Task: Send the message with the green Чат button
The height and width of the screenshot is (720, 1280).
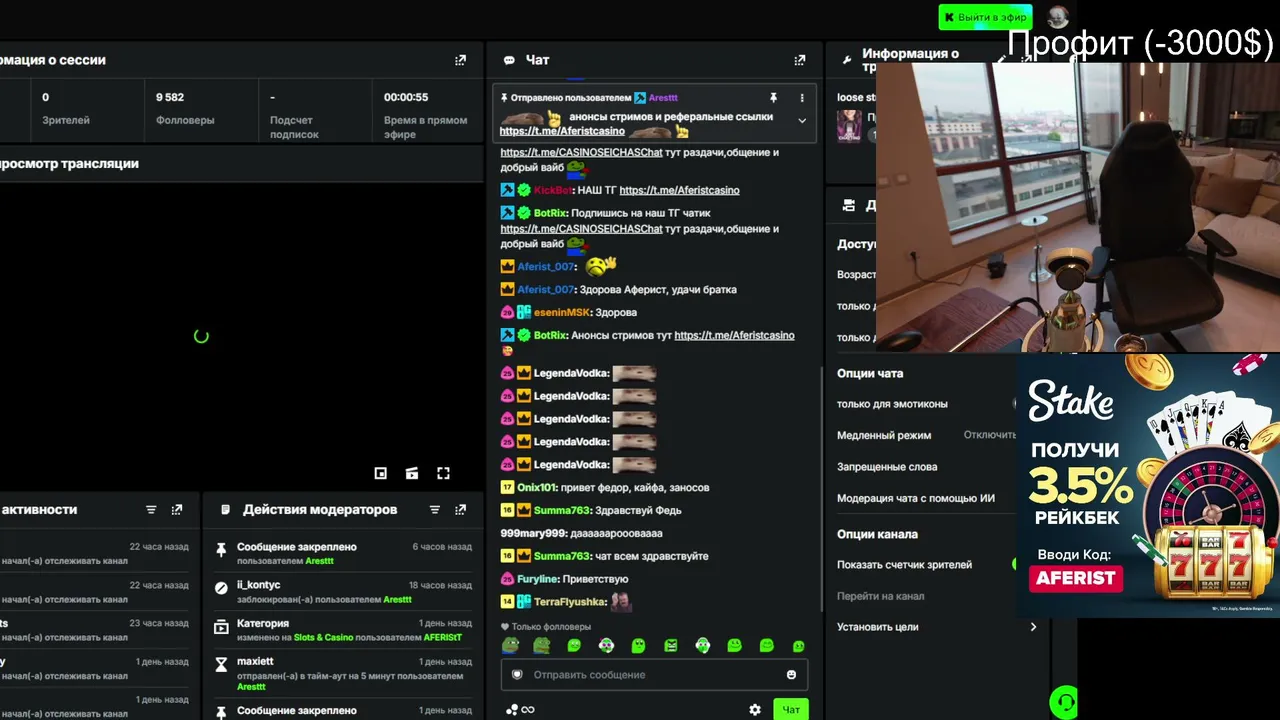Action: pos(790,710)
